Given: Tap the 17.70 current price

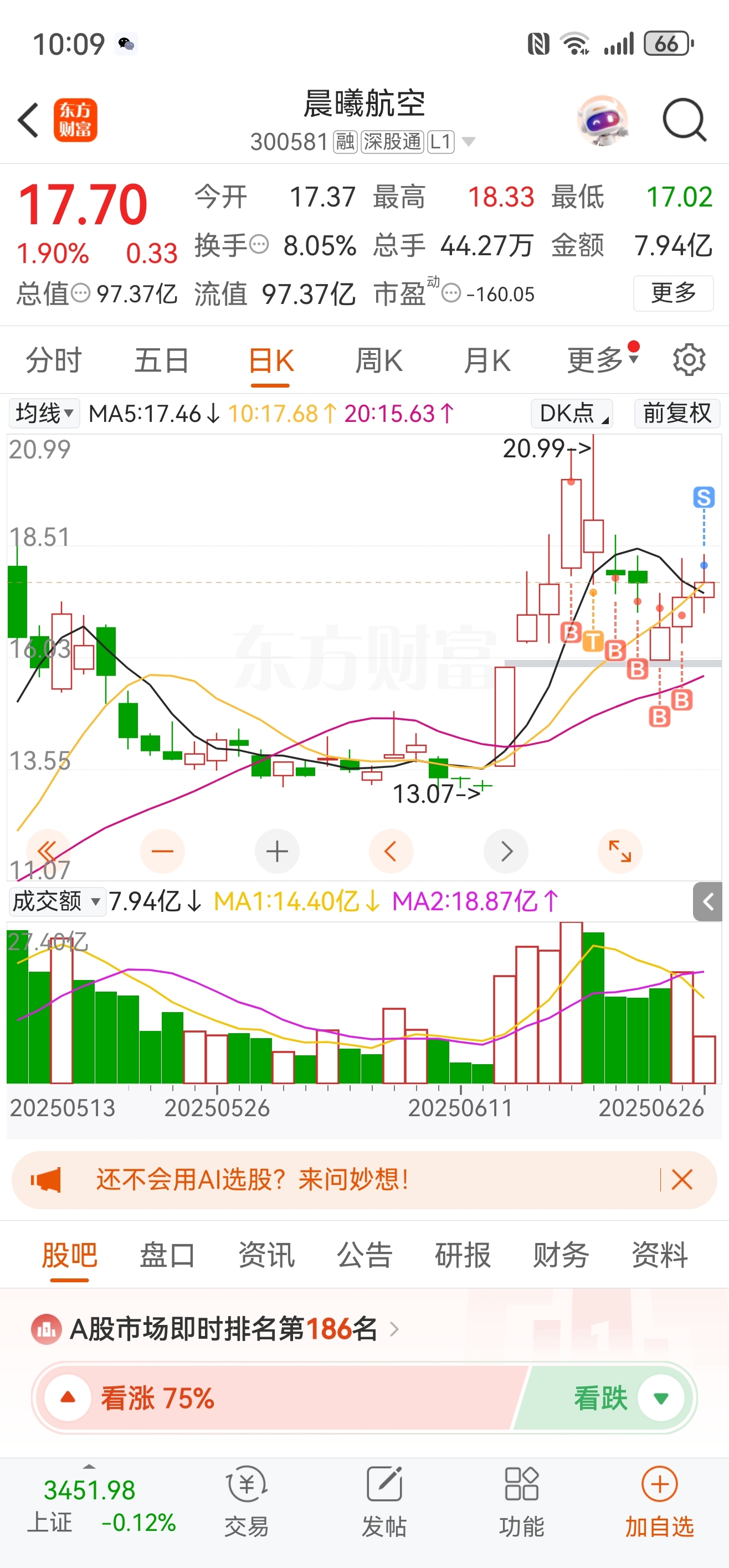Looking at the screenshot, I should 84,204.
